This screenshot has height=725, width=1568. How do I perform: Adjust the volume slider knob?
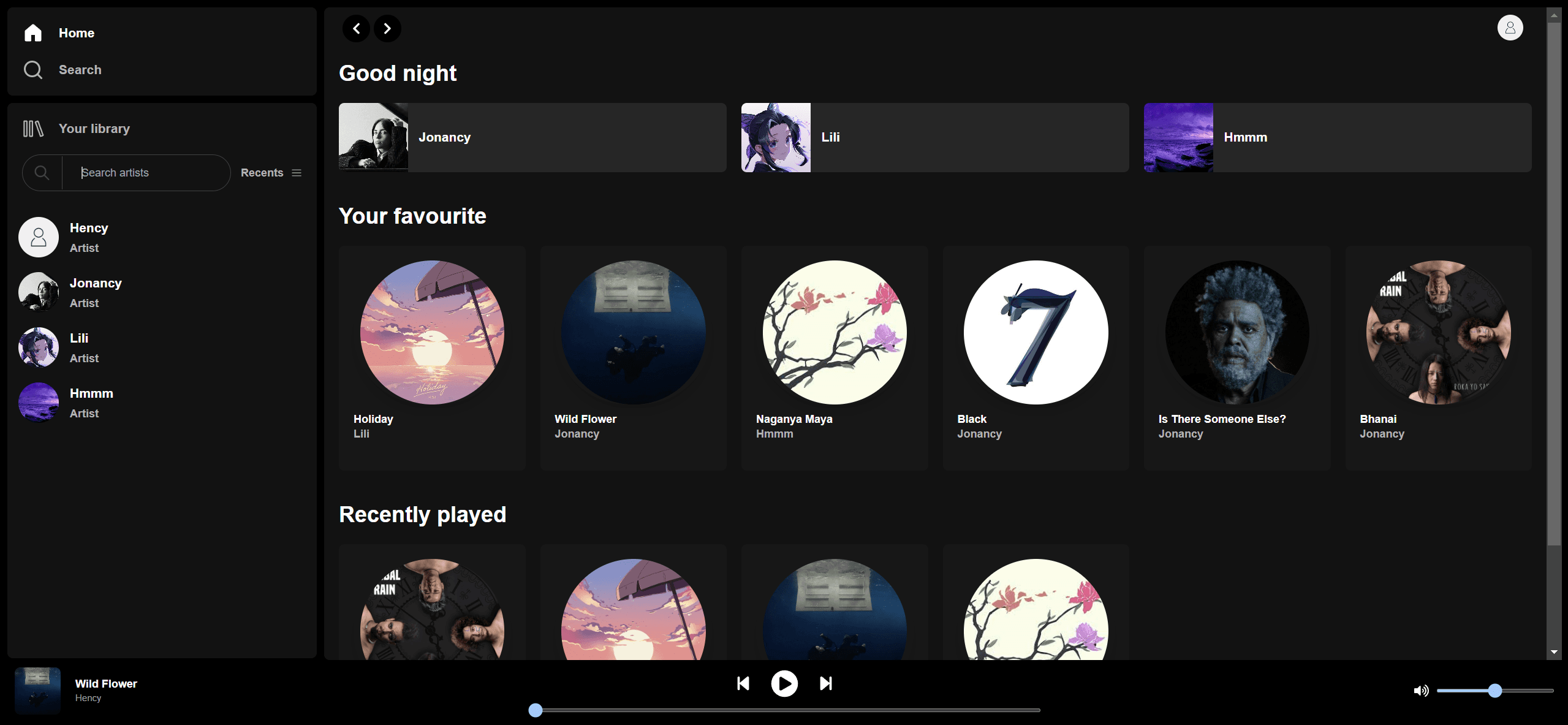point(1495,691)
